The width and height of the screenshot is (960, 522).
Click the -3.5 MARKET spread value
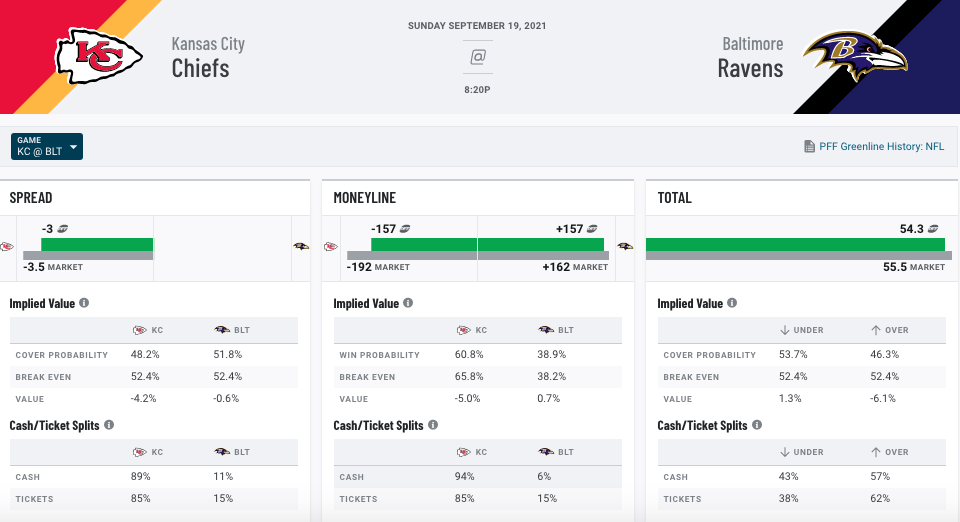coord(53,267)
